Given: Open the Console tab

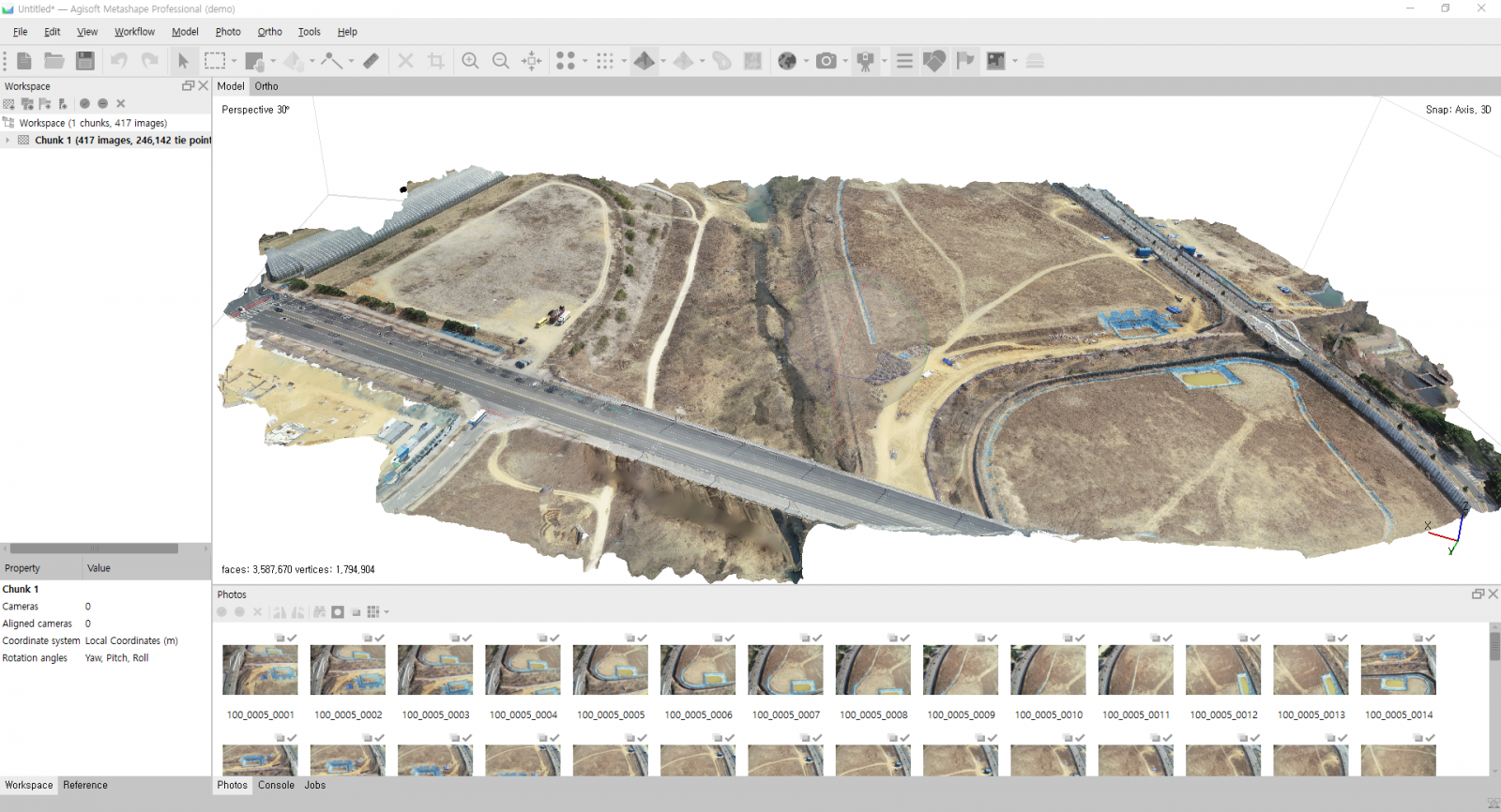Looking at the screenshot, I should 276,786.
